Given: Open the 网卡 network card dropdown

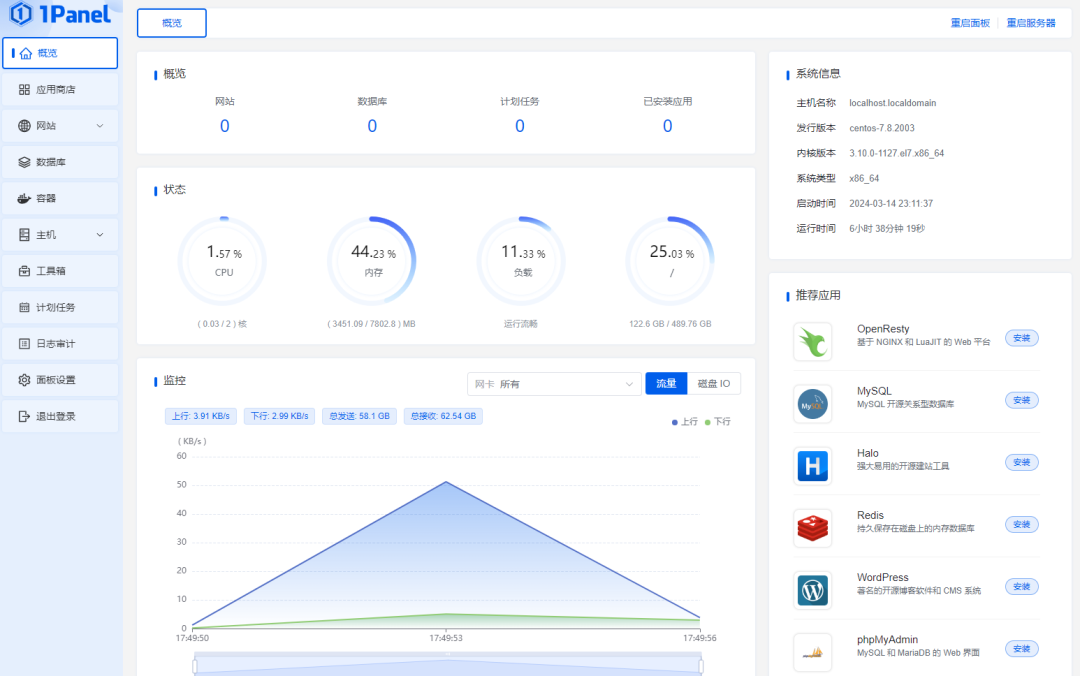Looking at the screenshot, I should [x=554, y=384].
